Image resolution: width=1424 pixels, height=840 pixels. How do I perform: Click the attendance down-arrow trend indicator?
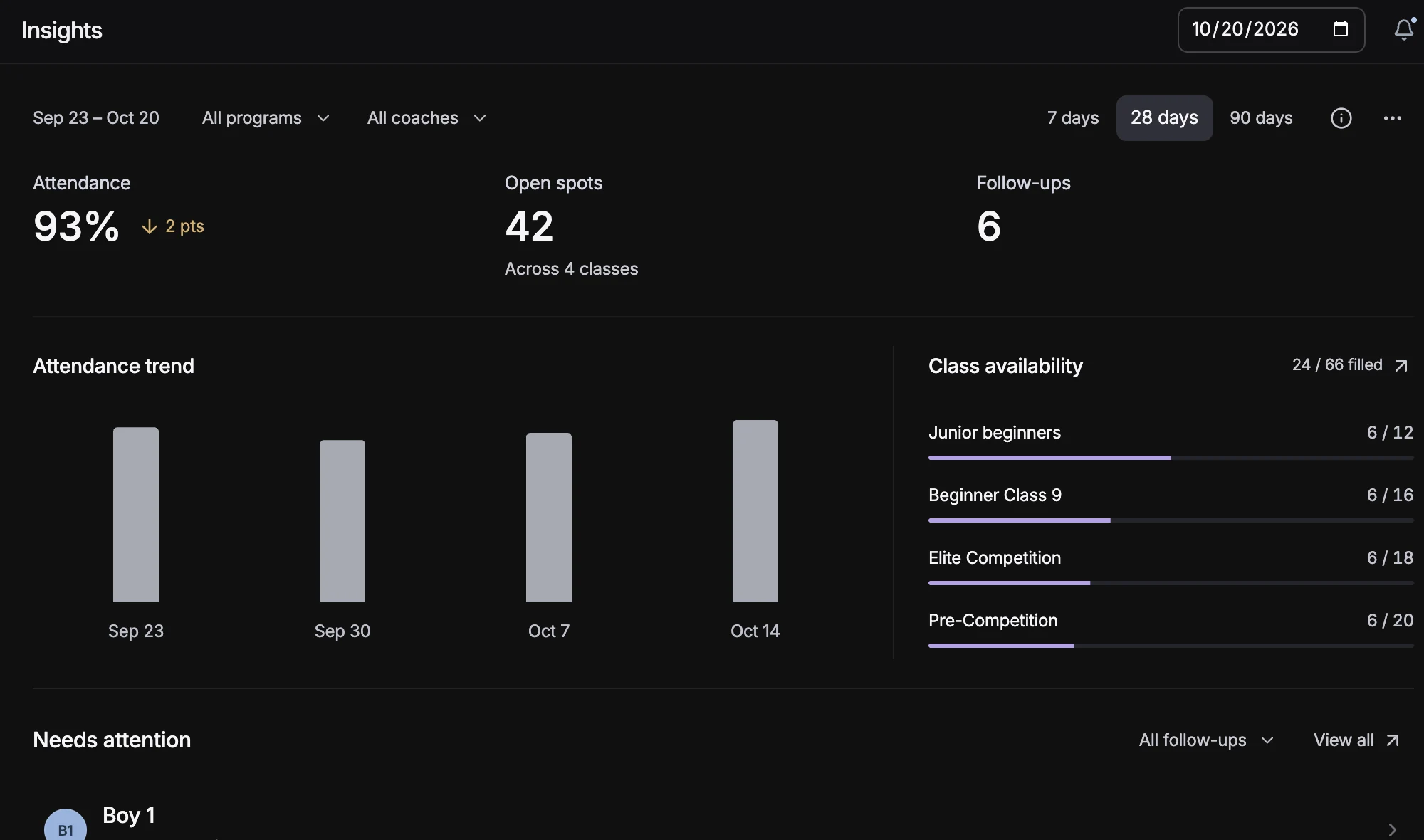(x=172, y=226)
